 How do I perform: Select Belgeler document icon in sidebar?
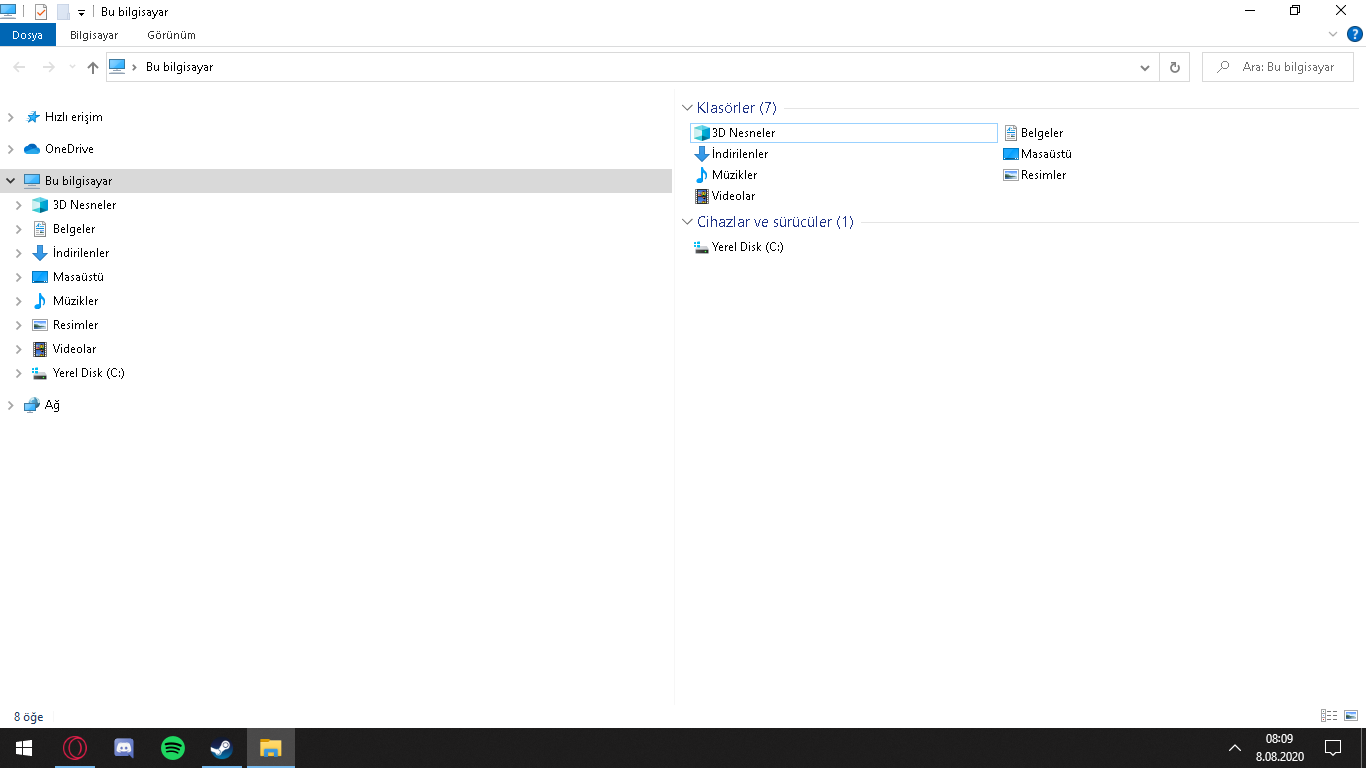(x=40, y=229)
